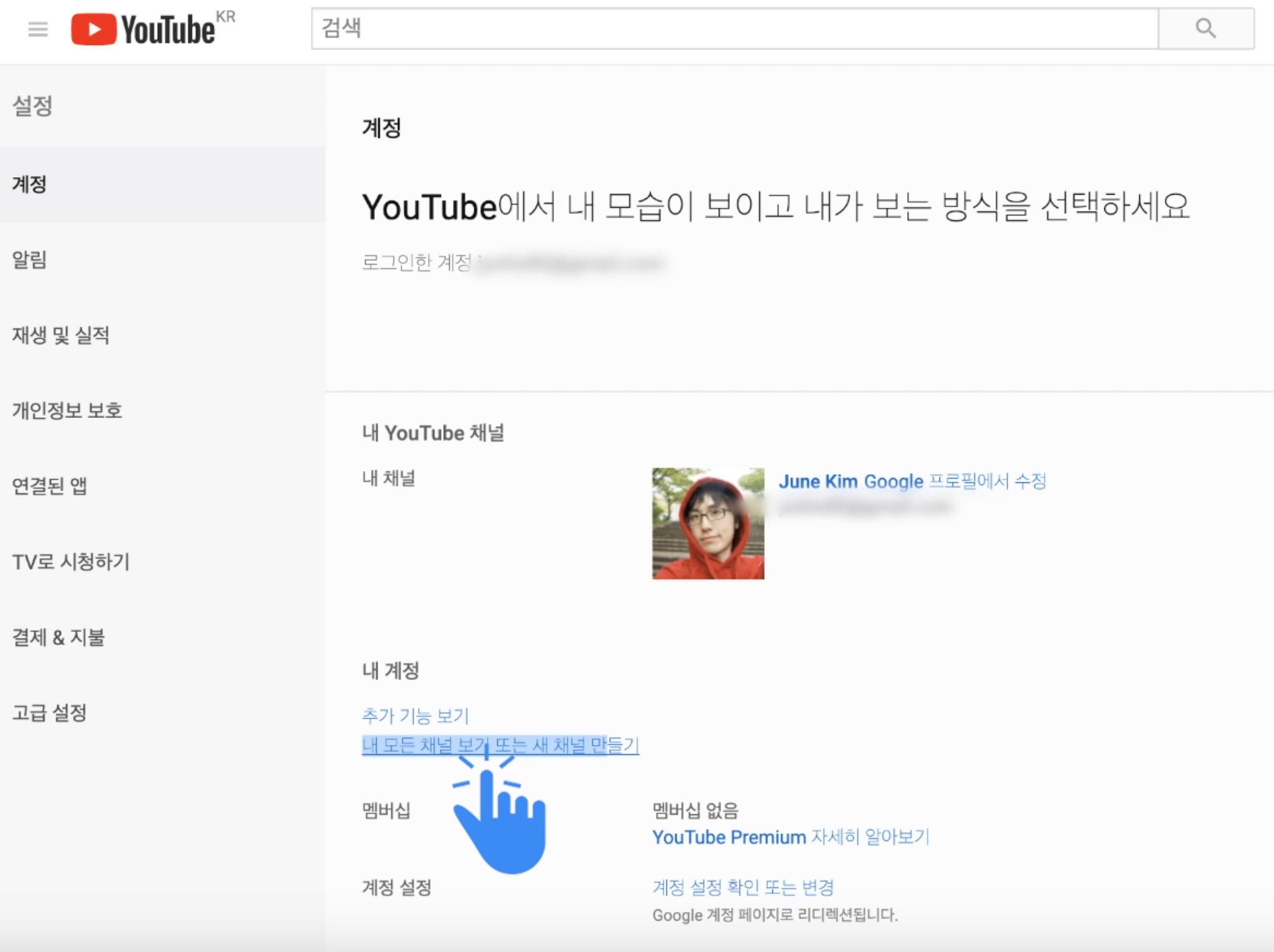Select 계정 in the settings sidebar

click(30, 185)
